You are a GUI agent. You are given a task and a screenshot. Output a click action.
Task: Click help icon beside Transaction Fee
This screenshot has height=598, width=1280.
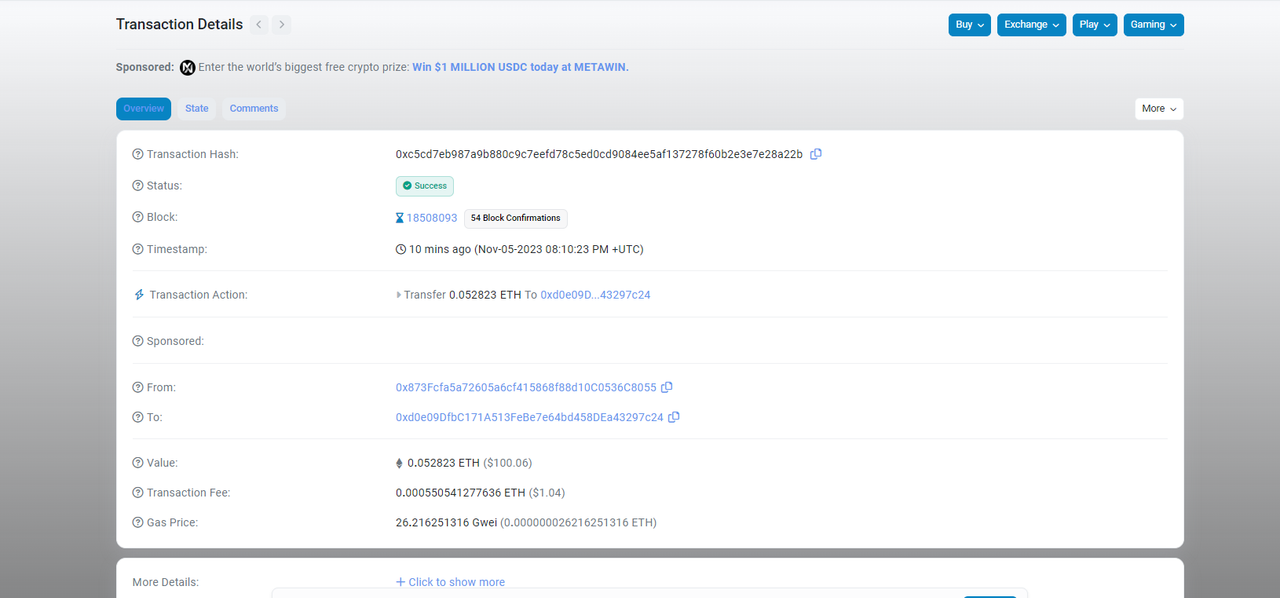coord(138,493)
